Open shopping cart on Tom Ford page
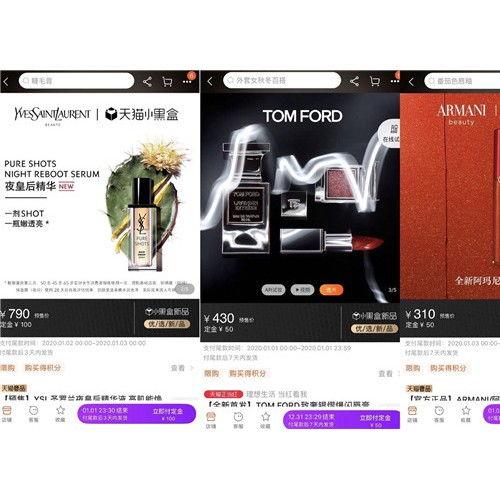 coord(375,81)
